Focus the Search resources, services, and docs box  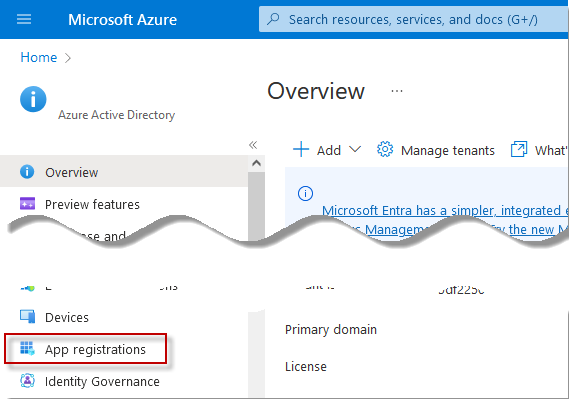413,19
